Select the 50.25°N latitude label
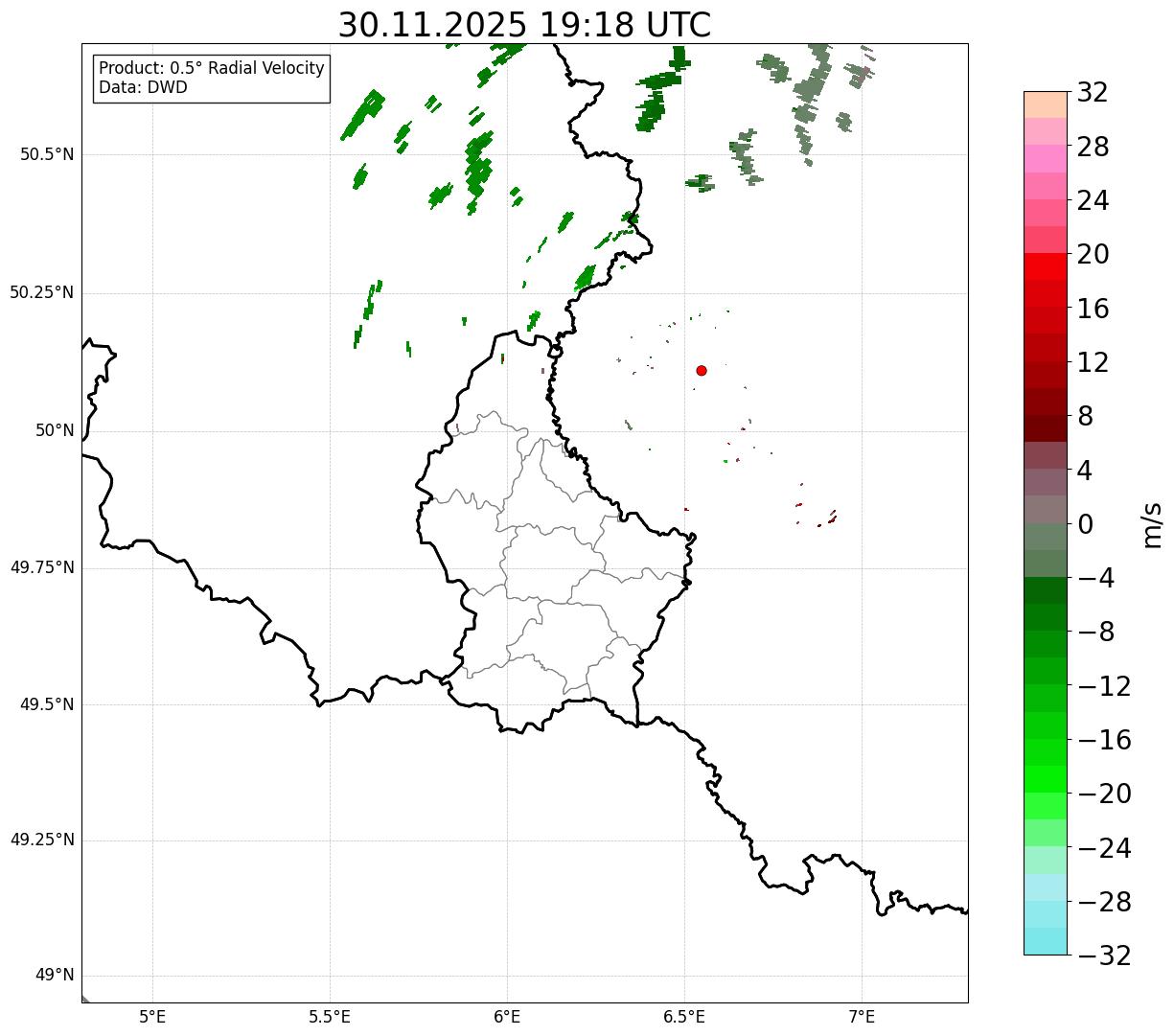This screenshot has height=1036, width=1174. 42,292
